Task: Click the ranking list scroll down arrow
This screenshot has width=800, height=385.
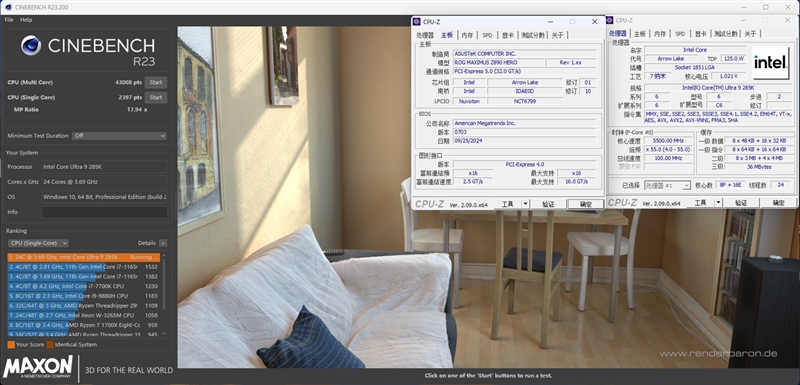Action: [x=164, y=333]
